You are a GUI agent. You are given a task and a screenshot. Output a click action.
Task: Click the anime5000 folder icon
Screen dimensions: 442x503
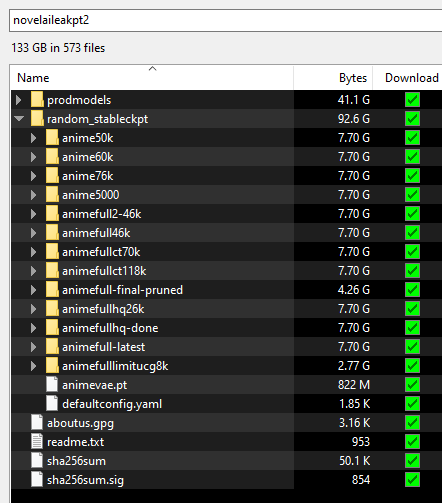click(52, 195)
